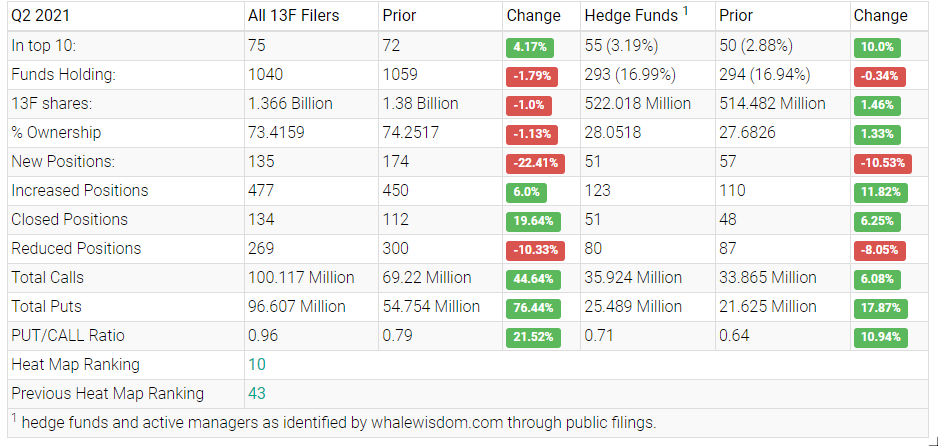Click the Hedge Funds column header
The width and height of the screenshot is (938, 446).
(632, 16)
